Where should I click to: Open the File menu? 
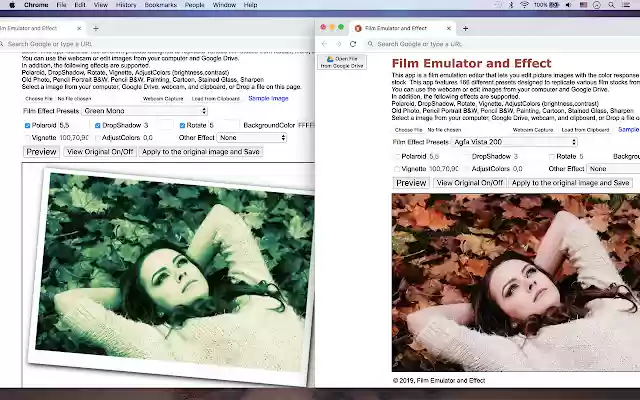pos(61,5)
